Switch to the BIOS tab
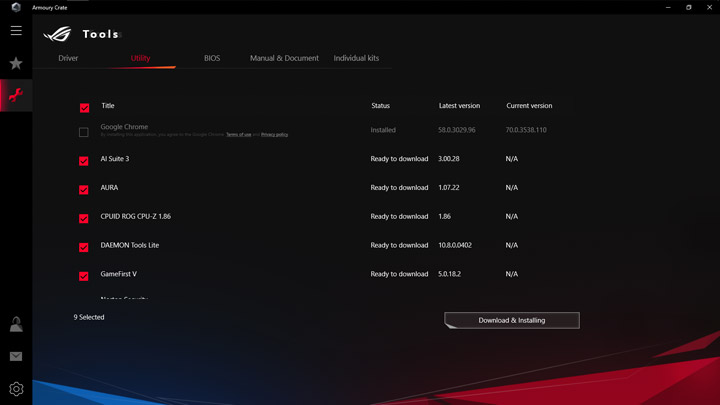The height and width of the screenshot is (405, 720). pos(212,58)
